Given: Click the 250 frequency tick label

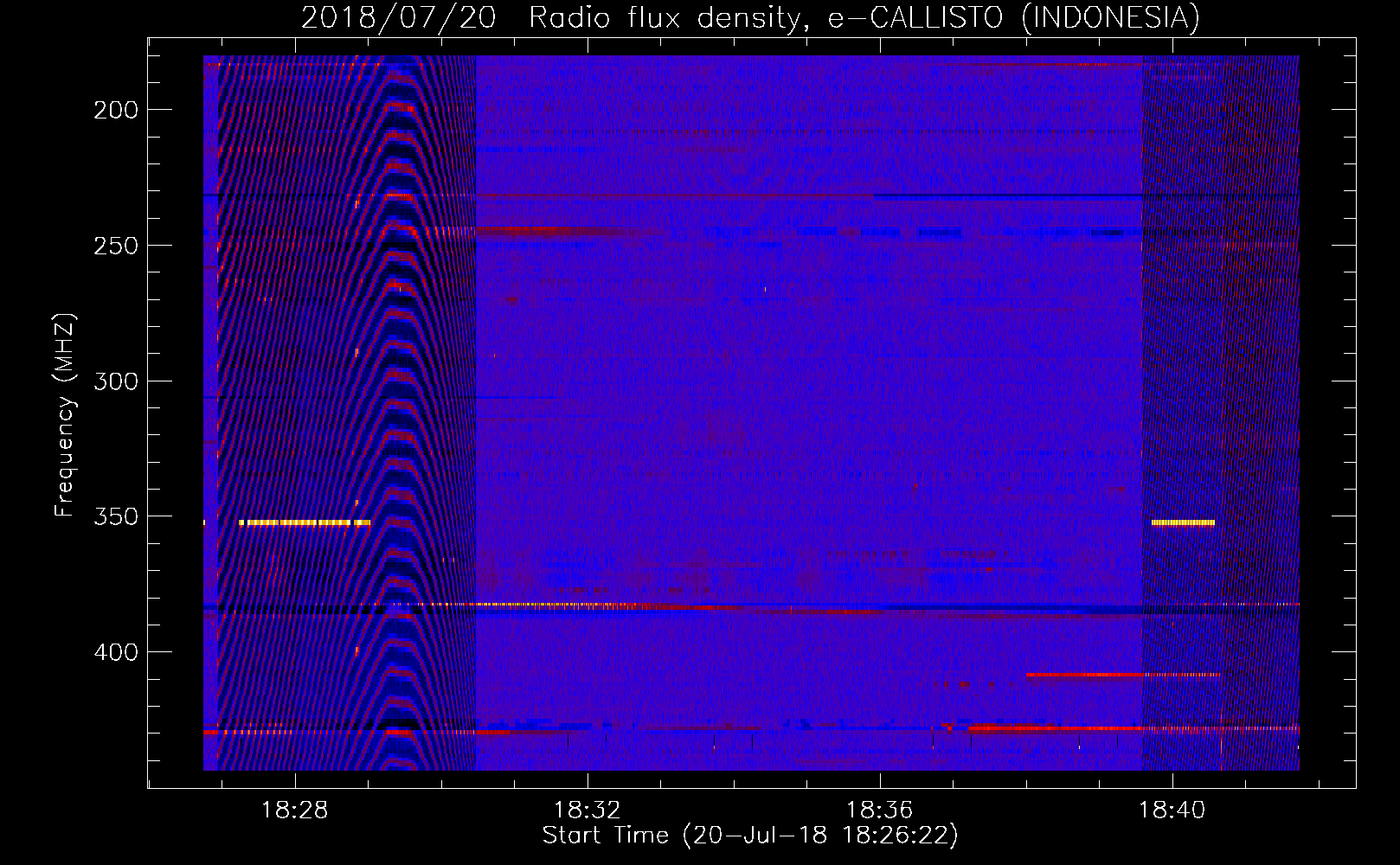Looking at the screenshot, I should pos(116,246).
